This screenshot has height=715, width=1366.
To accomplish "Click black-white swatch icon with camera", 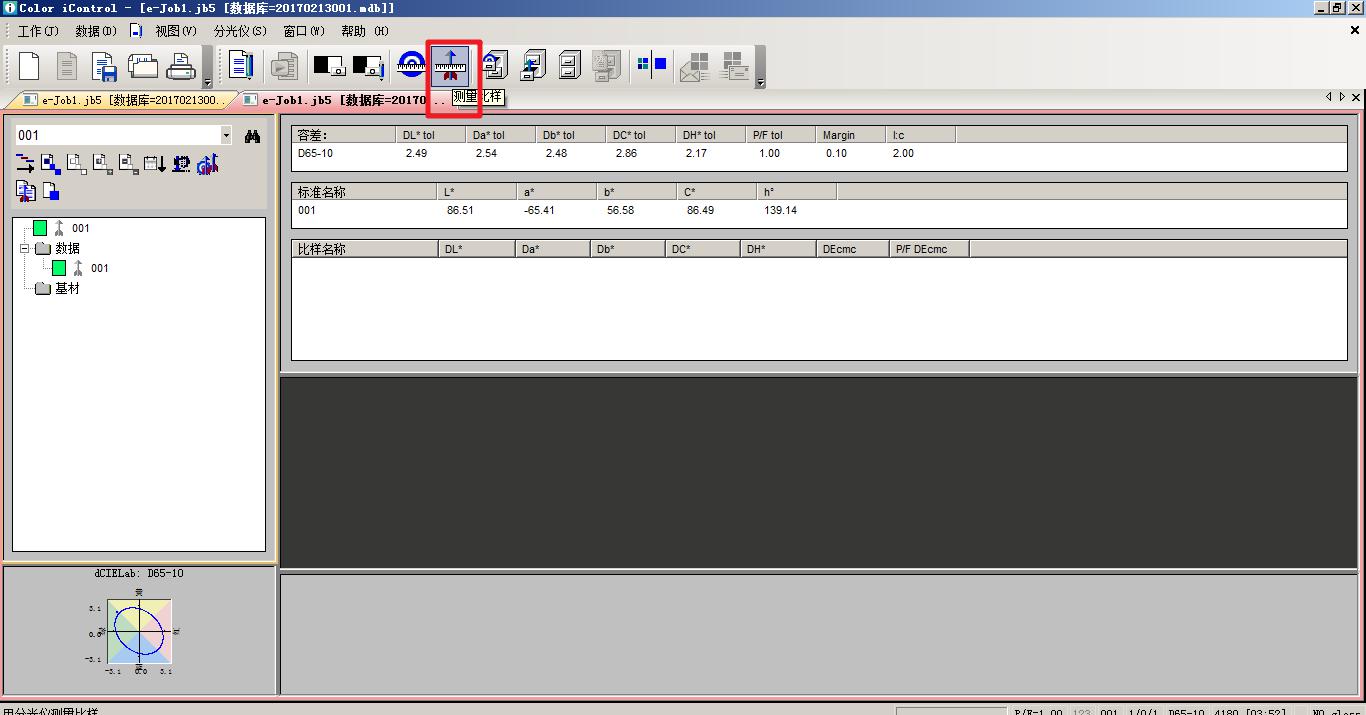I will click(330, 66).
